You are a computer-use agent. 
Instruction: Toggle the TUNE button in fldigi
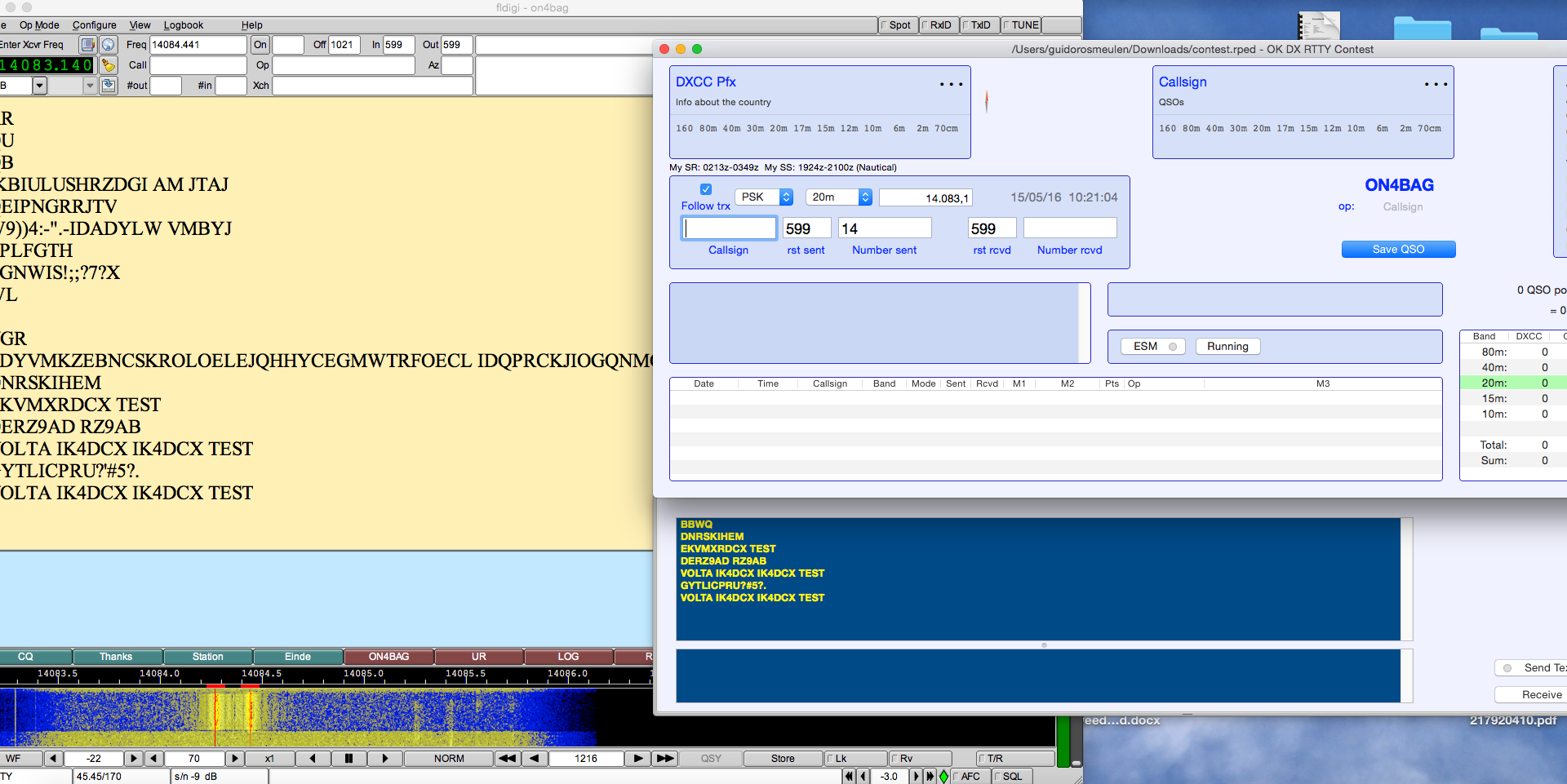pyautogui.click(x=1021, y=25)
